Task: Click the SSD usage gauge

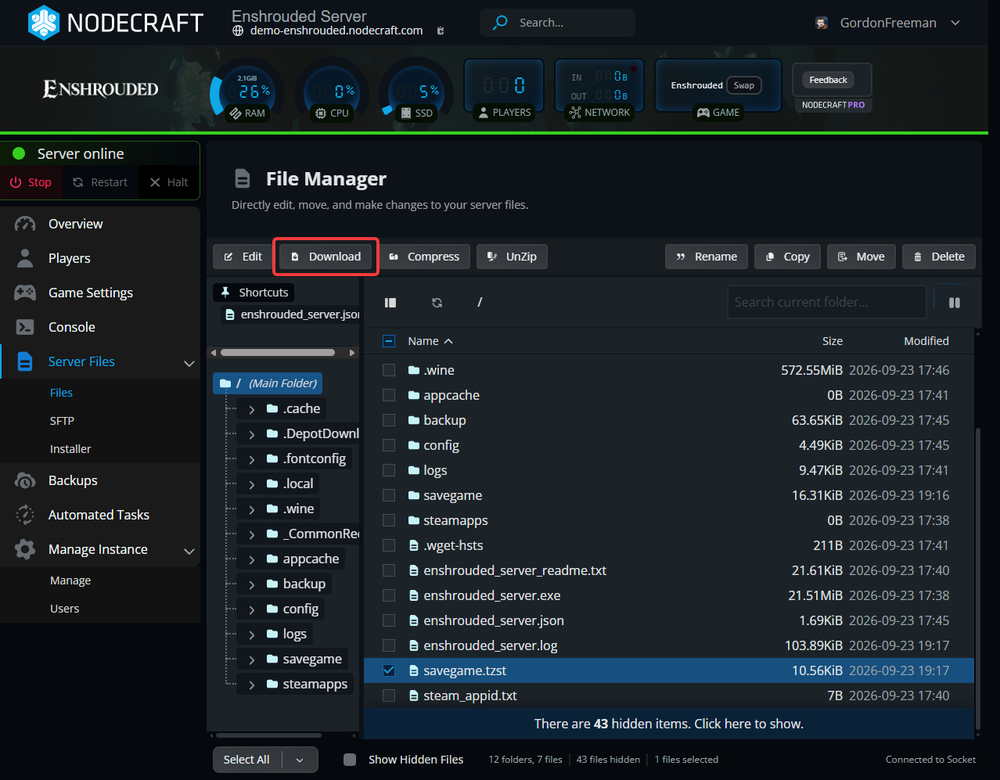Action: [x=416, y=92]
